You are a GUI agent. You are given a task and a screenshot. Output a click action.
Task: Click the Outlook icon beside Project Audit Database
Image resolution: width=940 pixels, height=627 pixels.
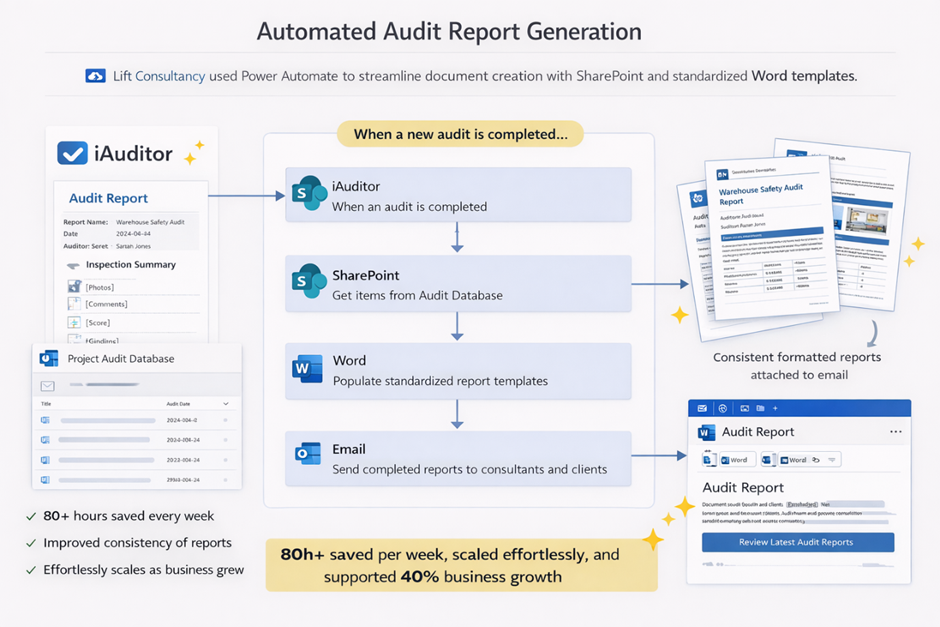pos(48,360)
